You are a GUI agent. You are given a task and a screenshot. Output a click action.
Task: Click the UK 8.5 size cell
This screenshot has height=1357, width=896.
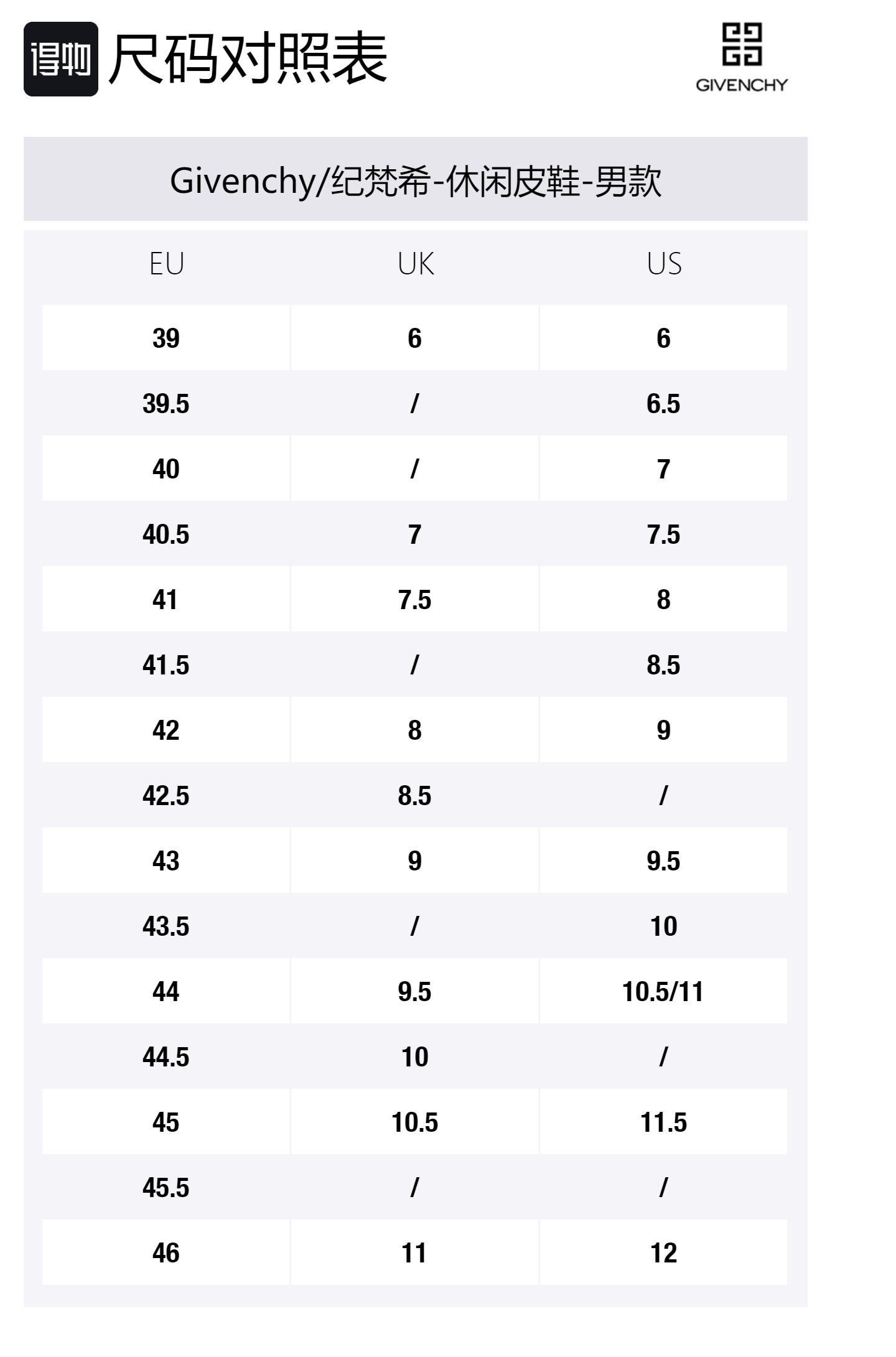(415, 796)
